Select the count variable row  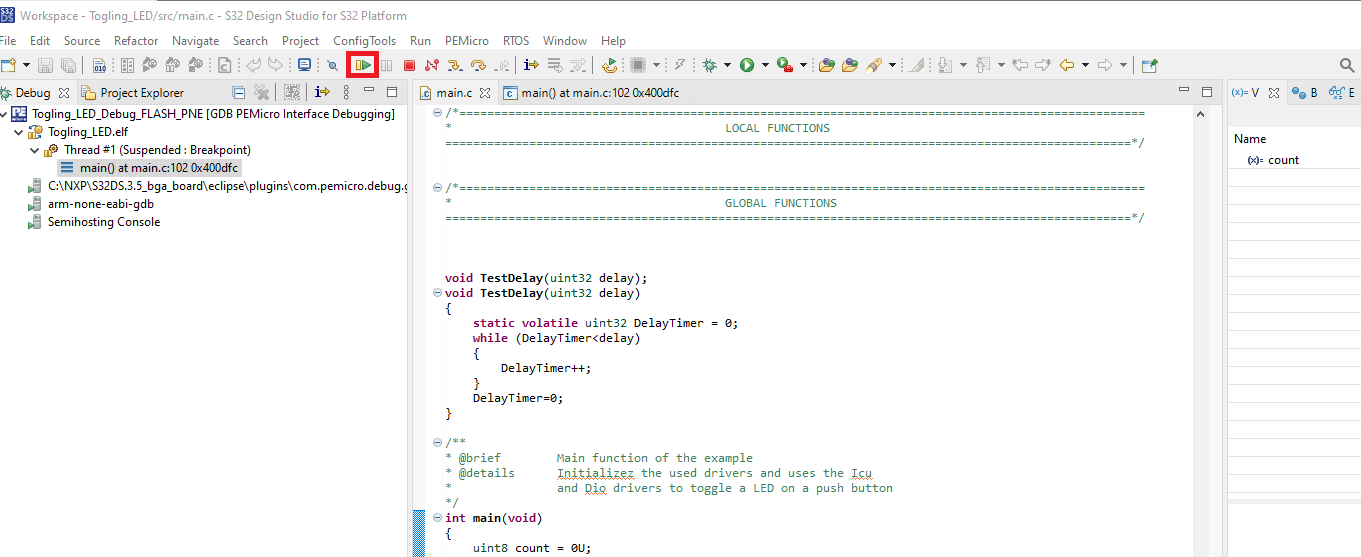point(1283,160)
